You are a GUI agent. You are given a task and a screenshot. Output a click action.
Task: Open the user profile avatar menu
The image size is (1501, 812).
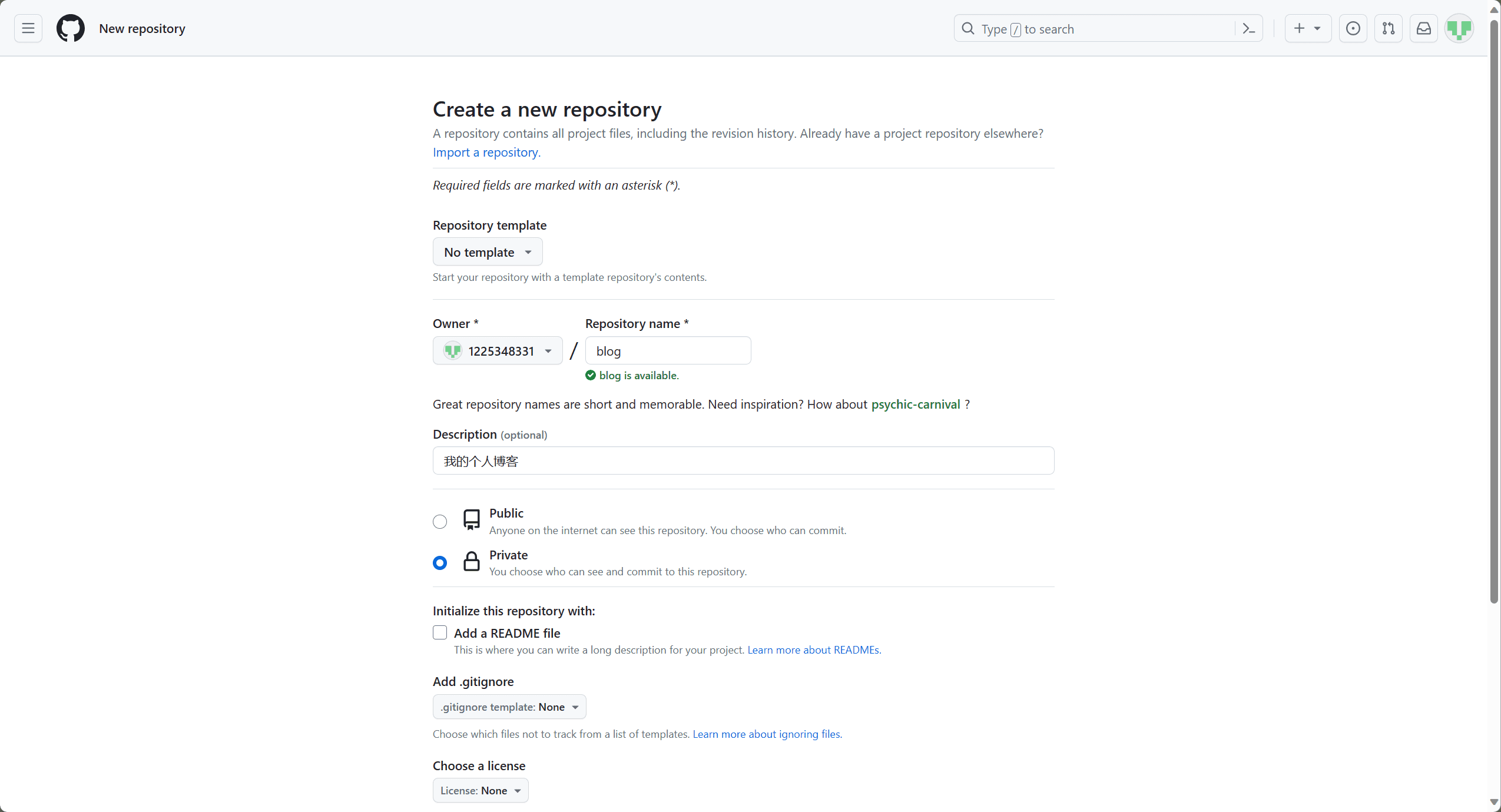1459,28
